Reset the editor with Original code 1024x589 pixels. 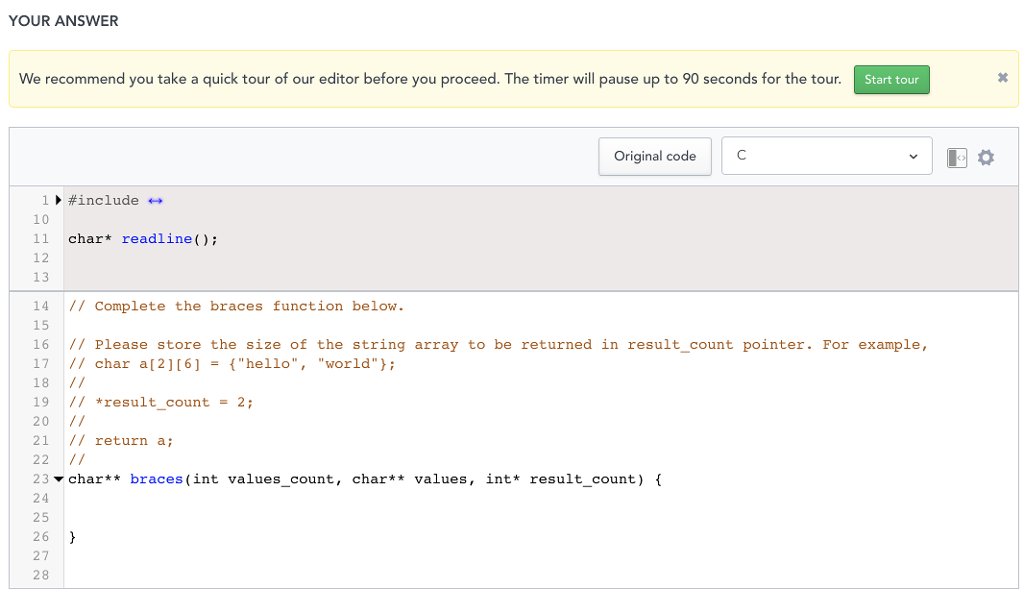click(654, 156)
